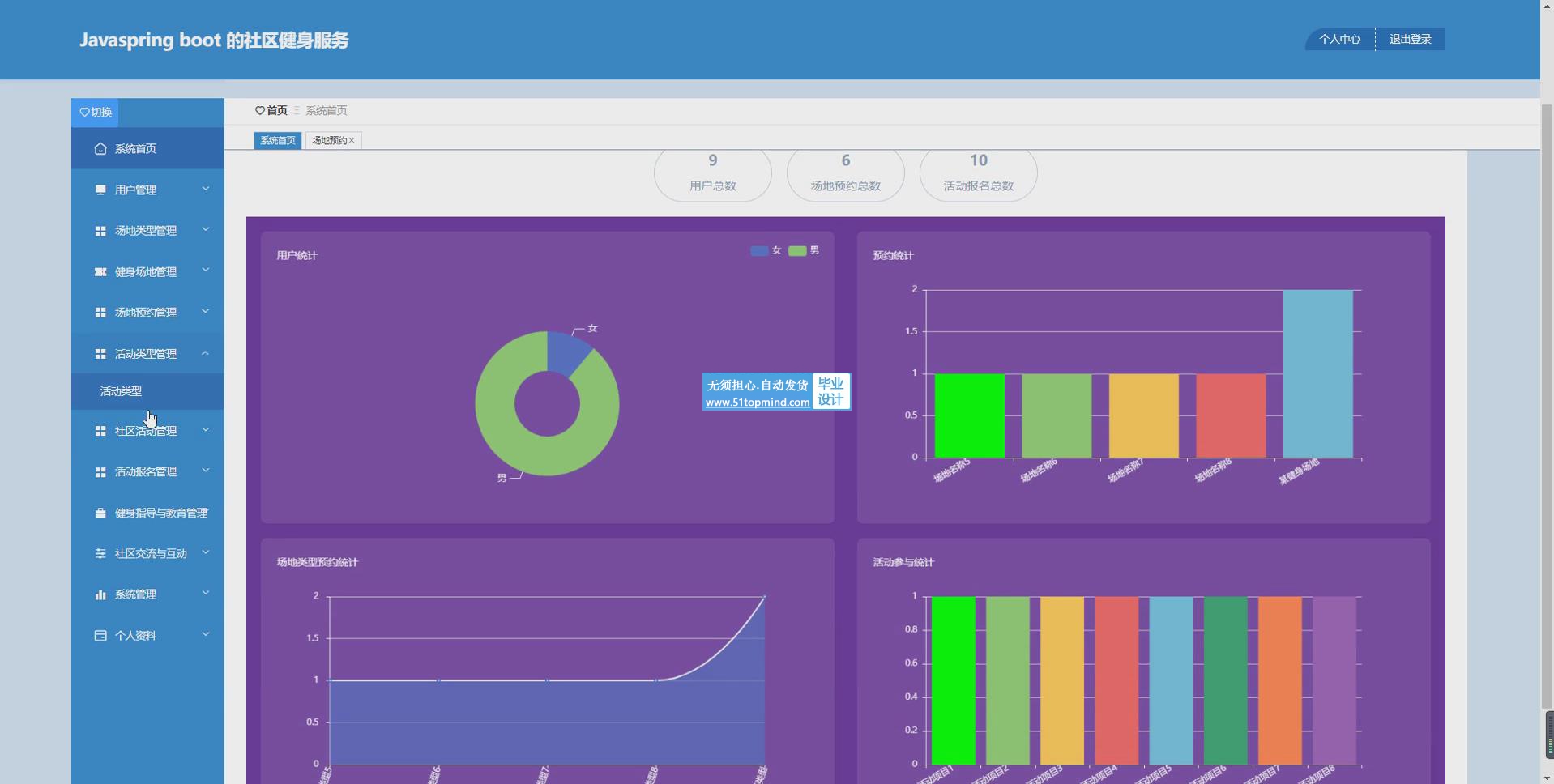Toggle the 女 legend series in 用户统计
The image size is (1554, 784).
pyautogui.click(x=766, y=251)
